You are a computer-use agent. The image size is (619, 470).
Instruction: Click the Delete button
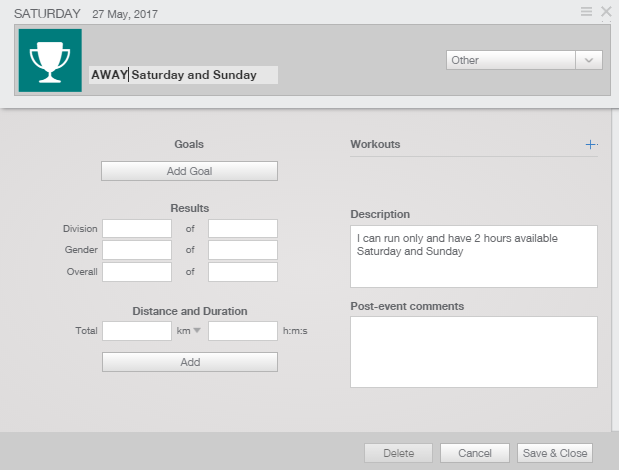pyautogui.click(x=398, y=453)
